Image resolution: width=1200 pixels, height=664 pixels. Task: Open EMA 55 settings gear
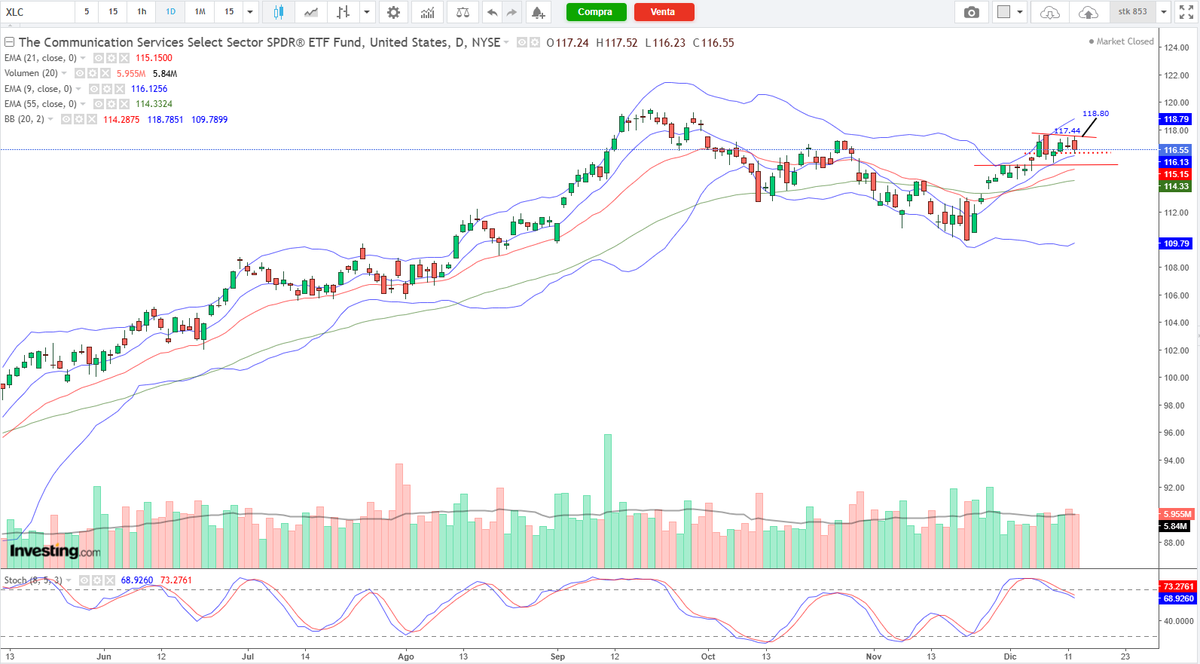[x=111, y=104]
